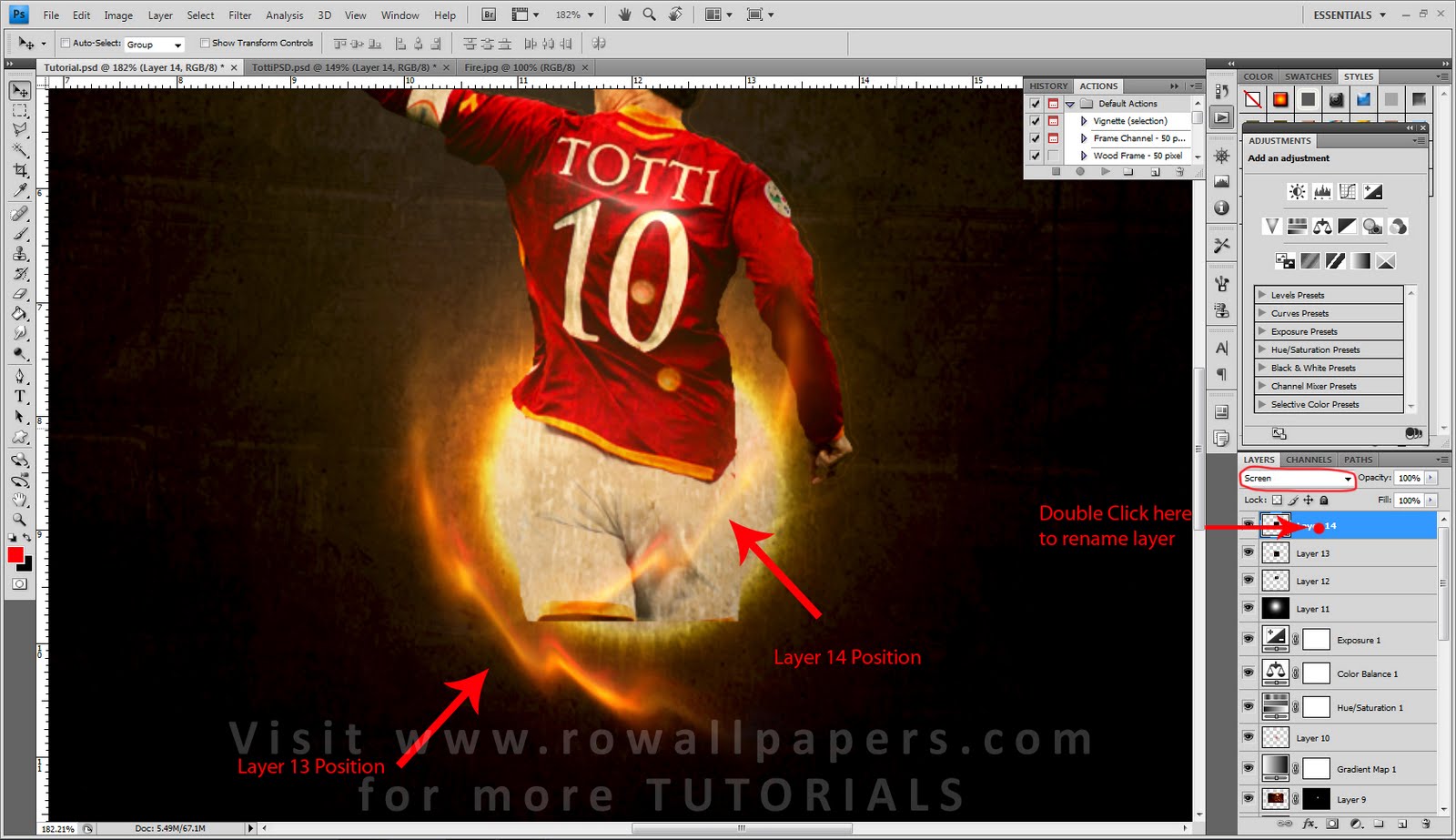1456x840 pixels.
Task: Enable the Auto-Select checkbox
Action: [x=66, y=43]
